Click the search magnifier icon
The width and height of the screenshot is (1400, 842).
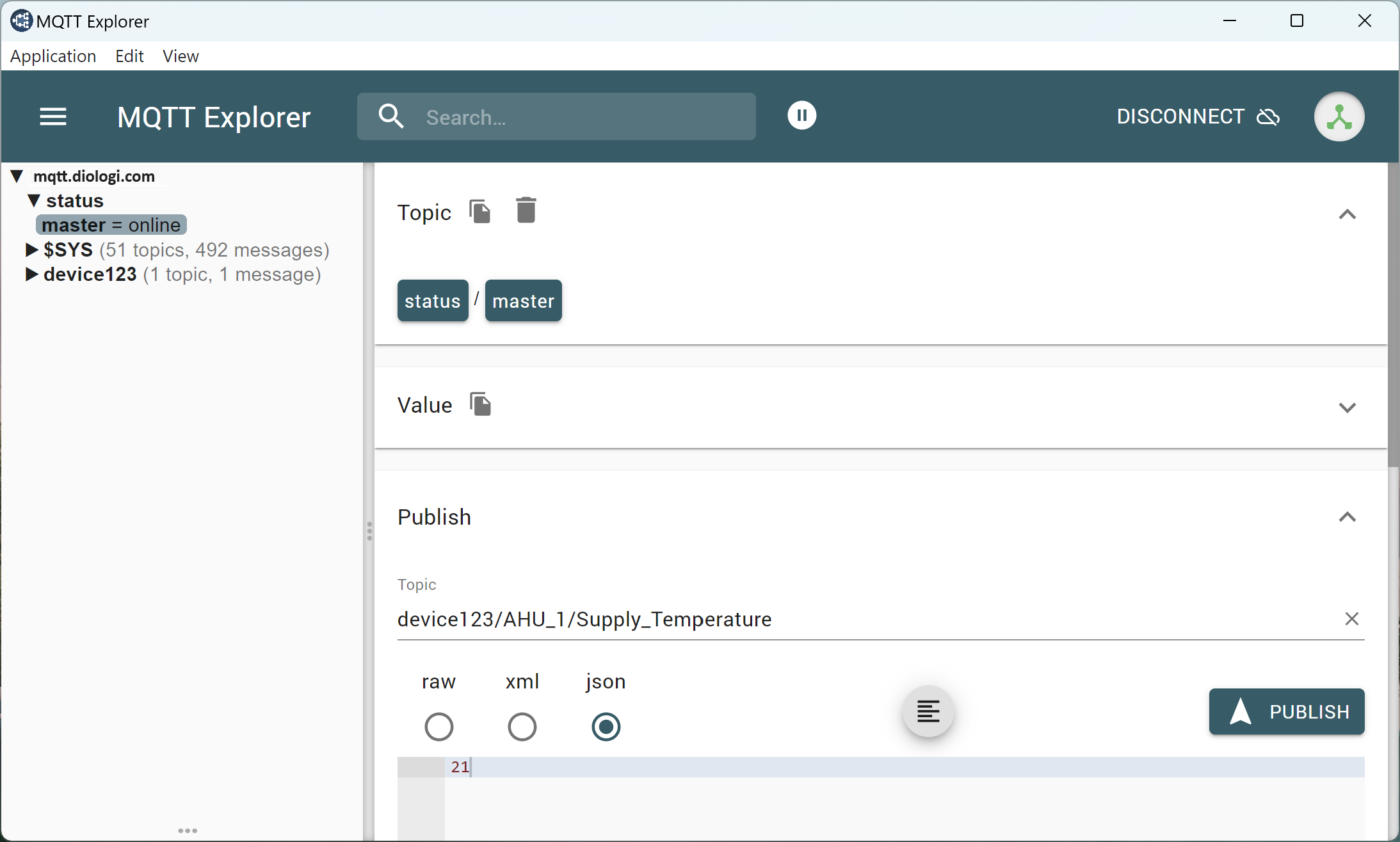(391, 116)
